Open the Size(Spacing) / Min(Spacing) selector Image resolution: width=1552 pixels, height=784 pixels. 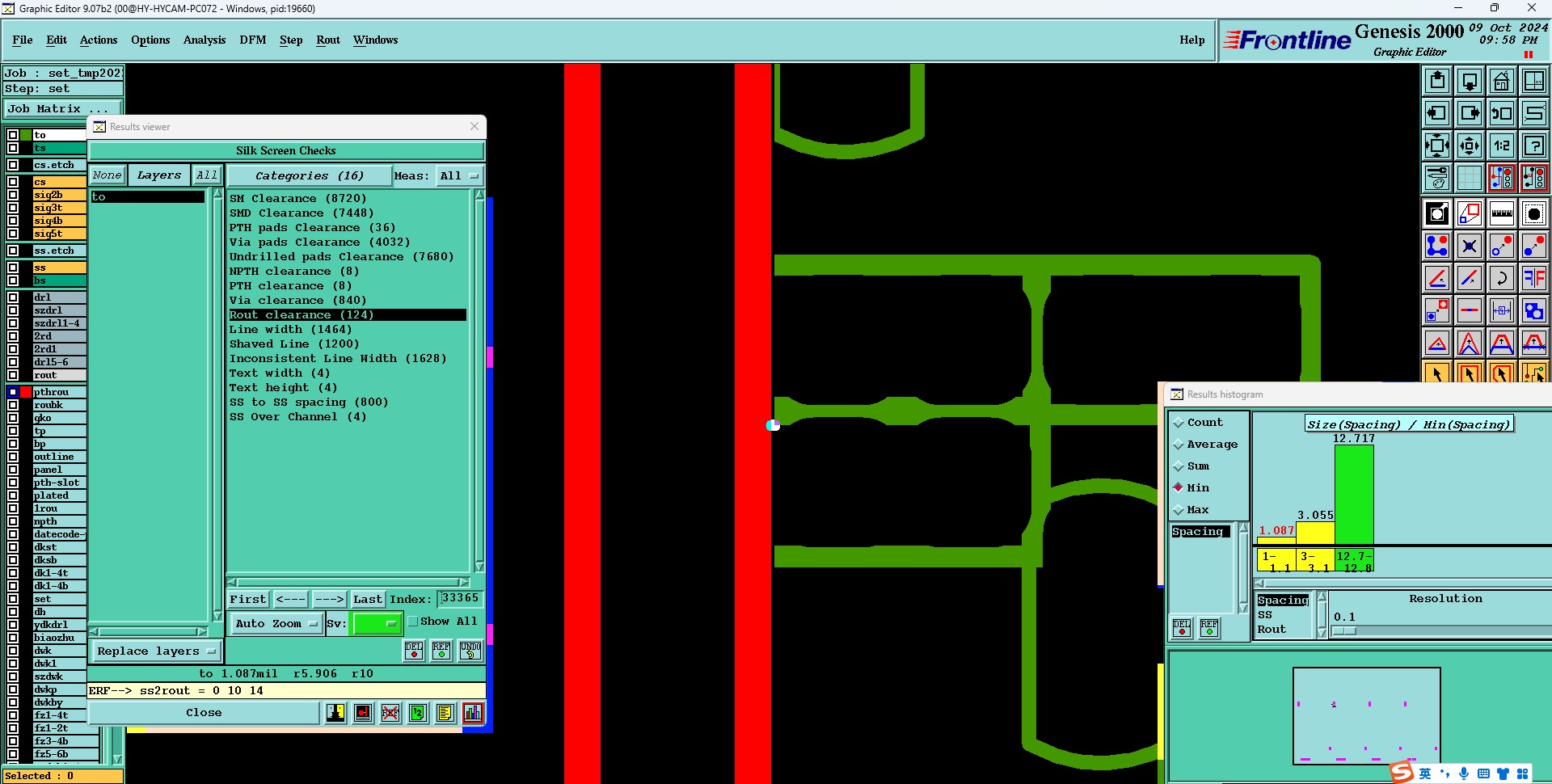(x=1408, y=424)
